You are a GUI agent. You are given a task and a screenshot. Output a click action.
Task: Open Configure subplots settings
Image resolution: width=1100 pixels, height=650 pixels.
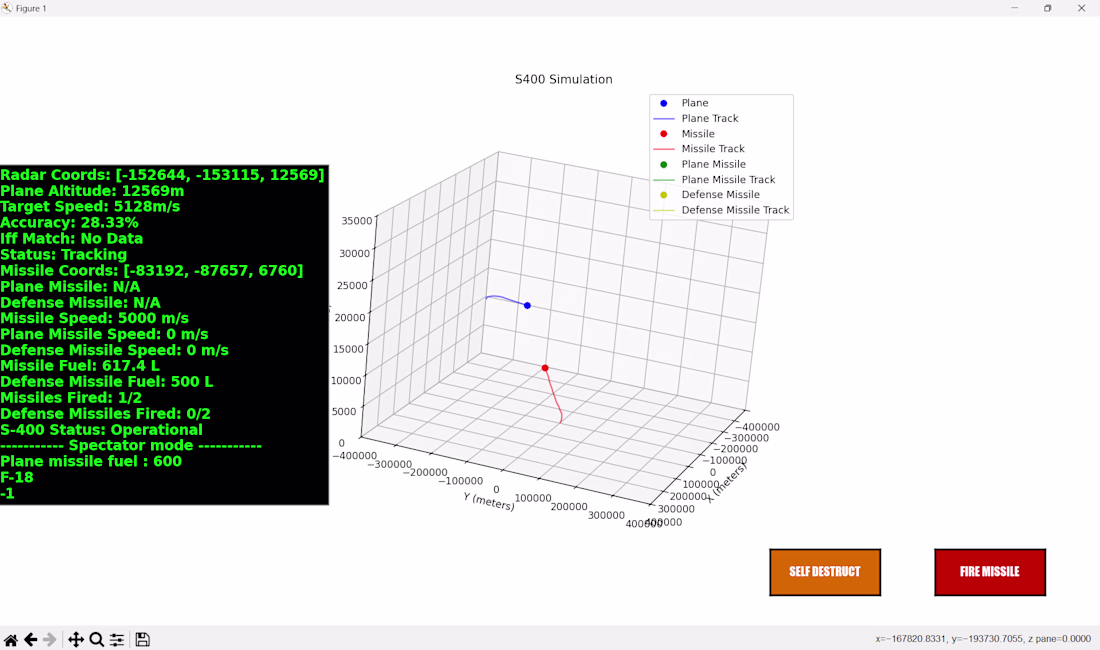pos(116,639)
